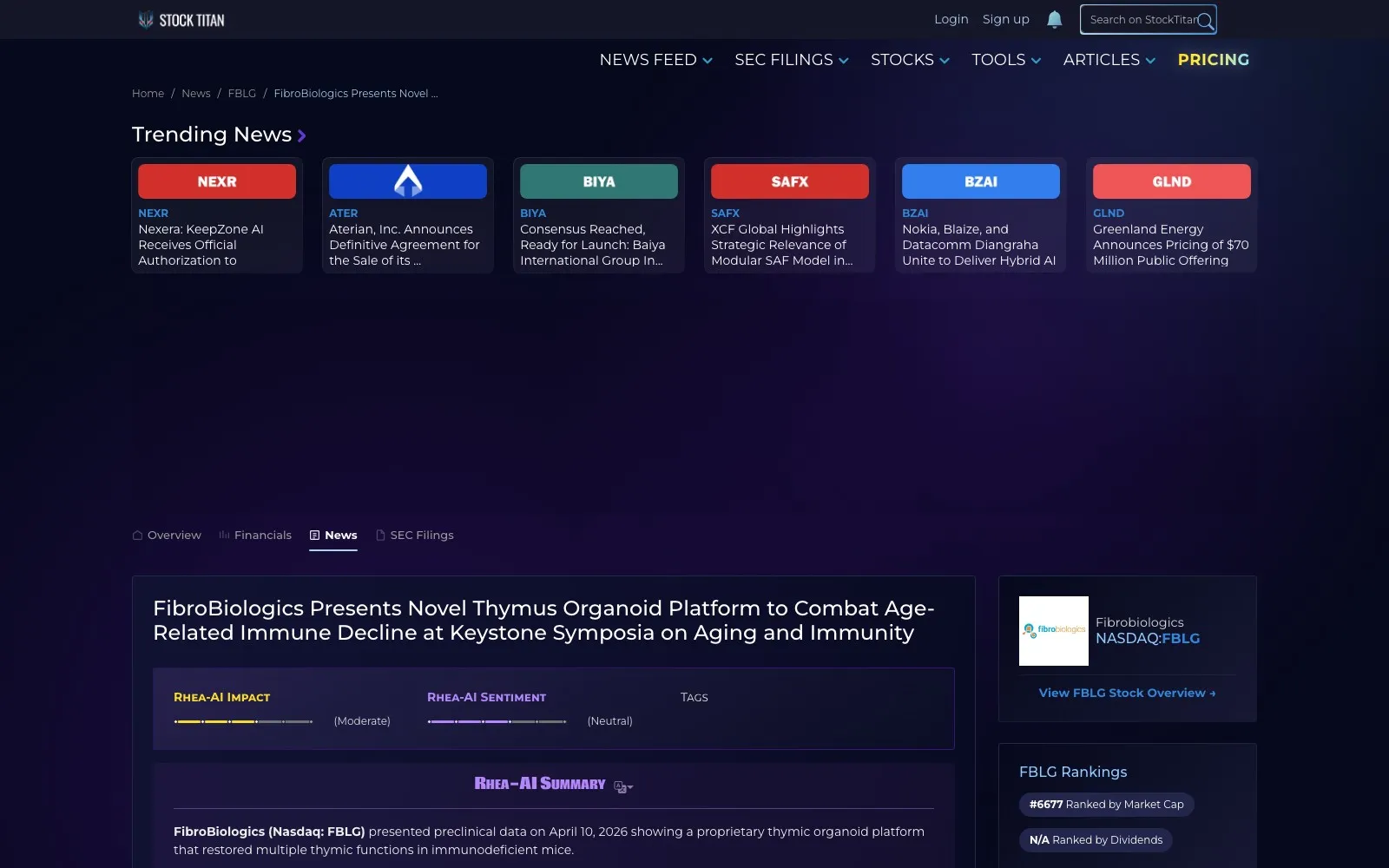Screen dimensions: 1389x868
Task: Go to News breadcrumb
Action: (196, 94)
